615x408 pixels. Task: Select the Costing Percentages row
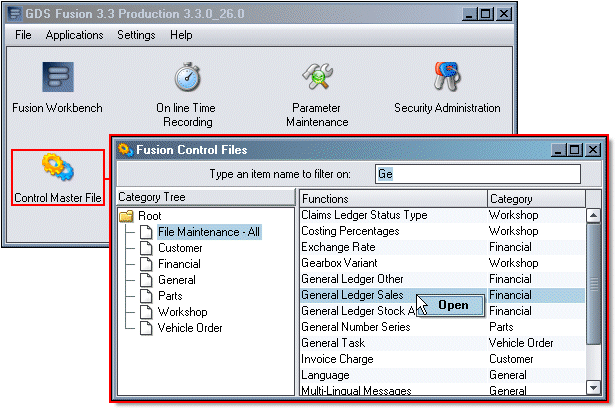442,231
